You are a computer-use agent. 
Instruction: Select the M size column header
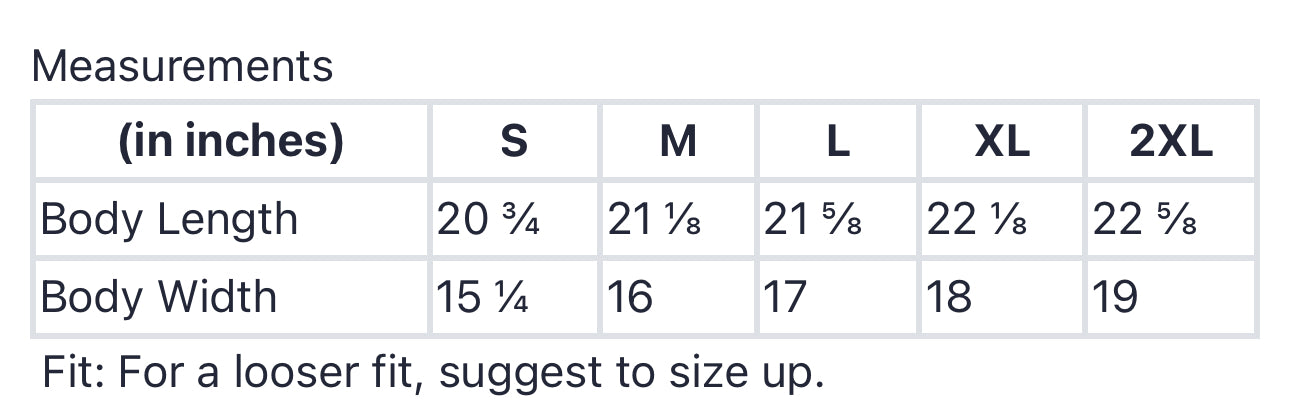coord(678,141)
